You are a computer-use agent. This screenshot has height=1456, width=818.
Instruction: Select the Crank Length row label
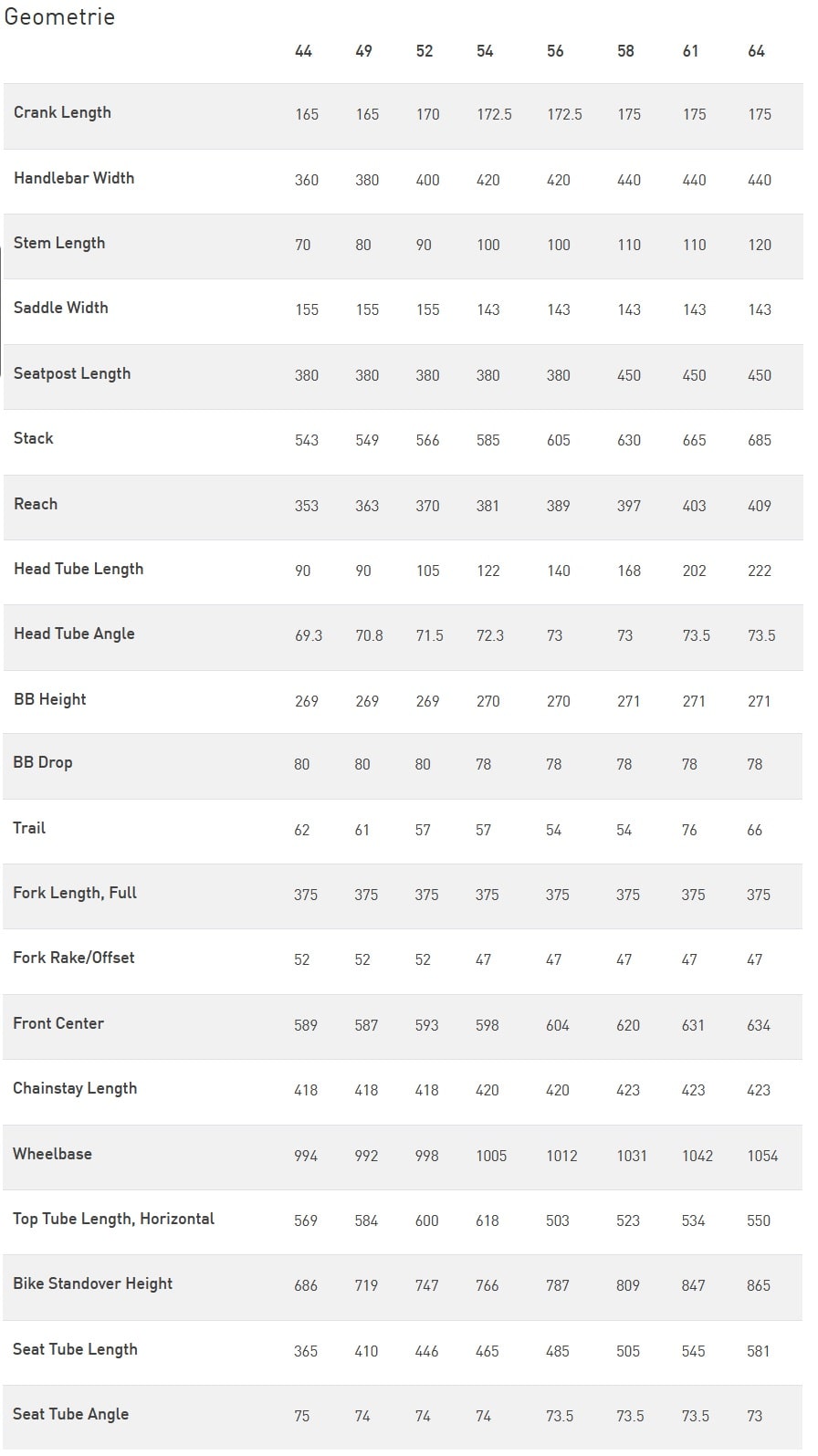pos(62,112)
